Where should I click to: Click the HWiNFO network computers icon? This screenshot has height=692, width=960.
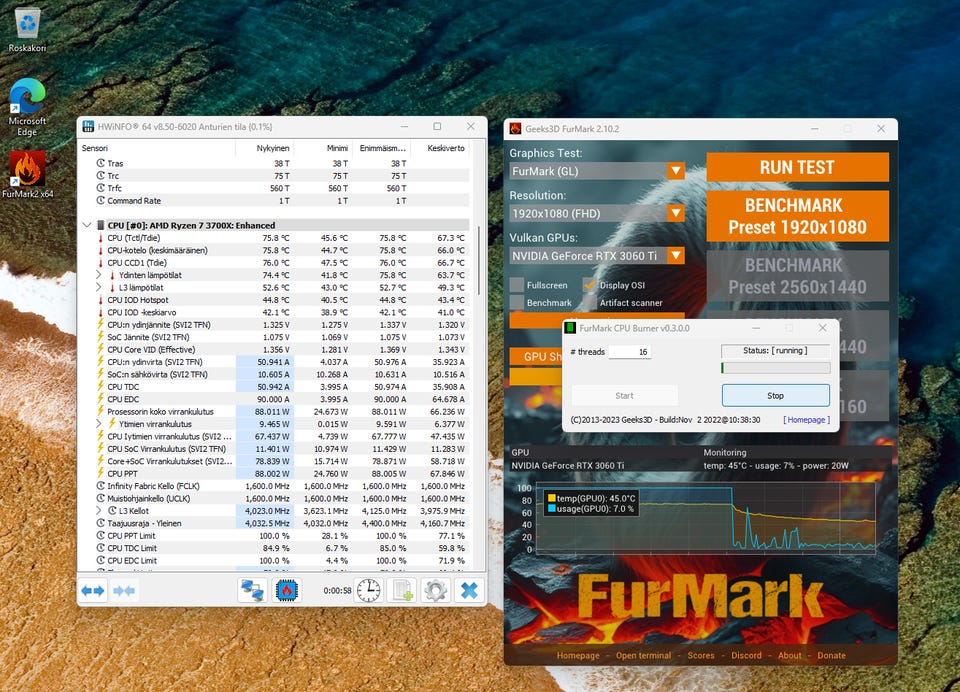pyautogui.click(x=252, y=591)
